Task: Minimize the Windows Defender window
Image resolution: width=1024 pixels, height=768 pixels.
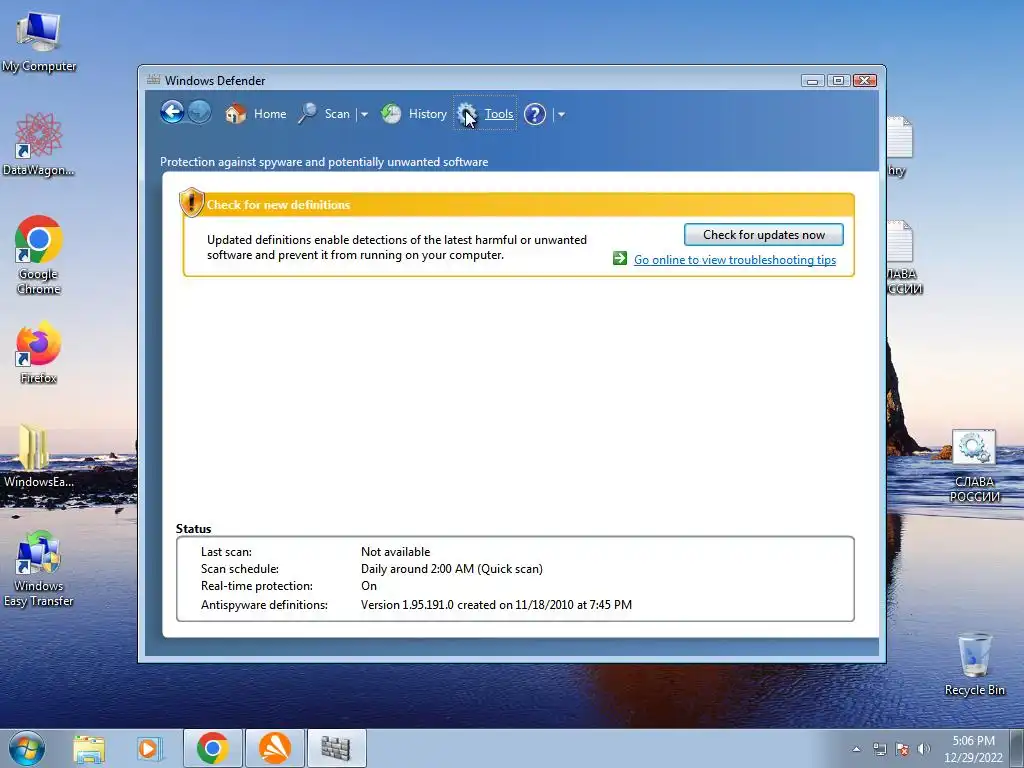Action: [812, 80]
